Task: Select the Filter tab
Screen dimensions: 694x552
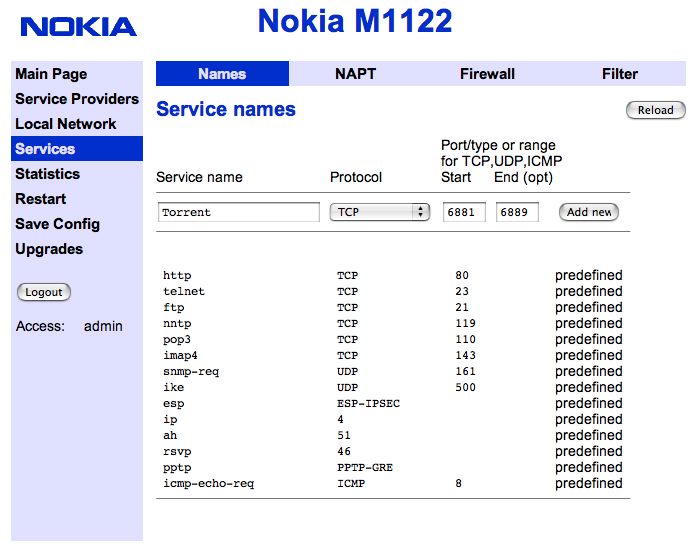Action: click(620, 74)
